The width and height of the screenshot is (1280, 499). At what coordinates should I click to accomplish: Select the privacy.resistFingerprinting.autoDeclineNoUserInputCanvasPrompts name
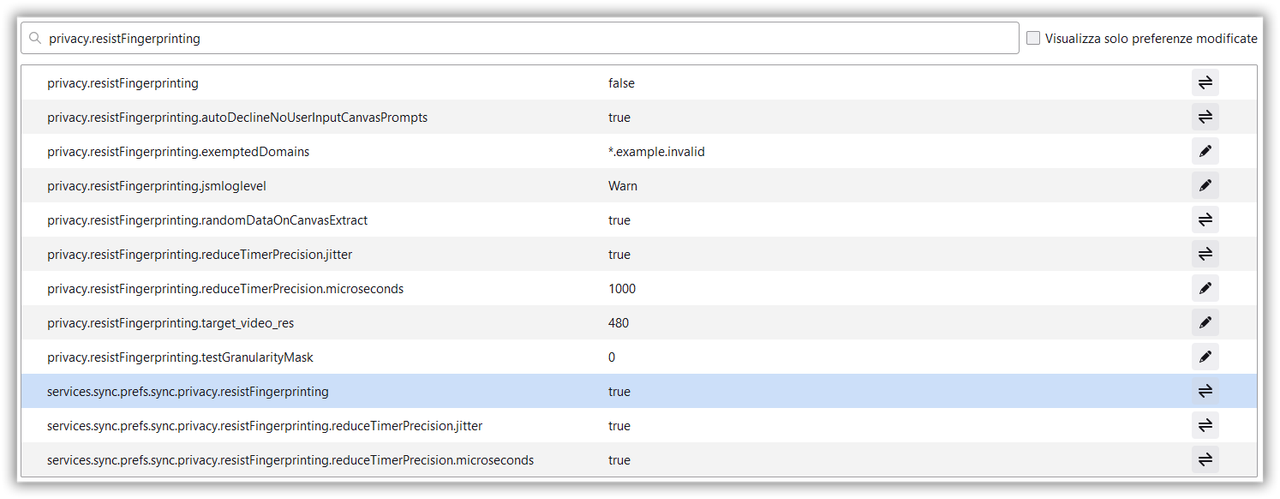pos(237,117)
